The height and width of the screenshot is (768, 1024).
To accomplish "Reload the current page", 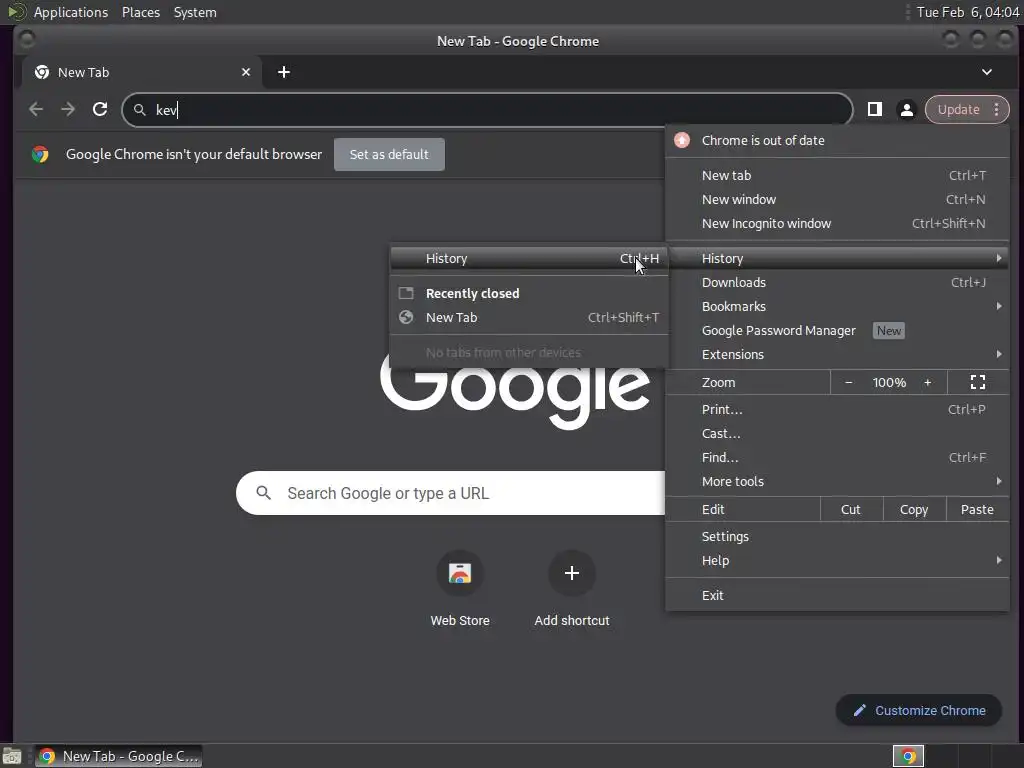I will 100,109.
